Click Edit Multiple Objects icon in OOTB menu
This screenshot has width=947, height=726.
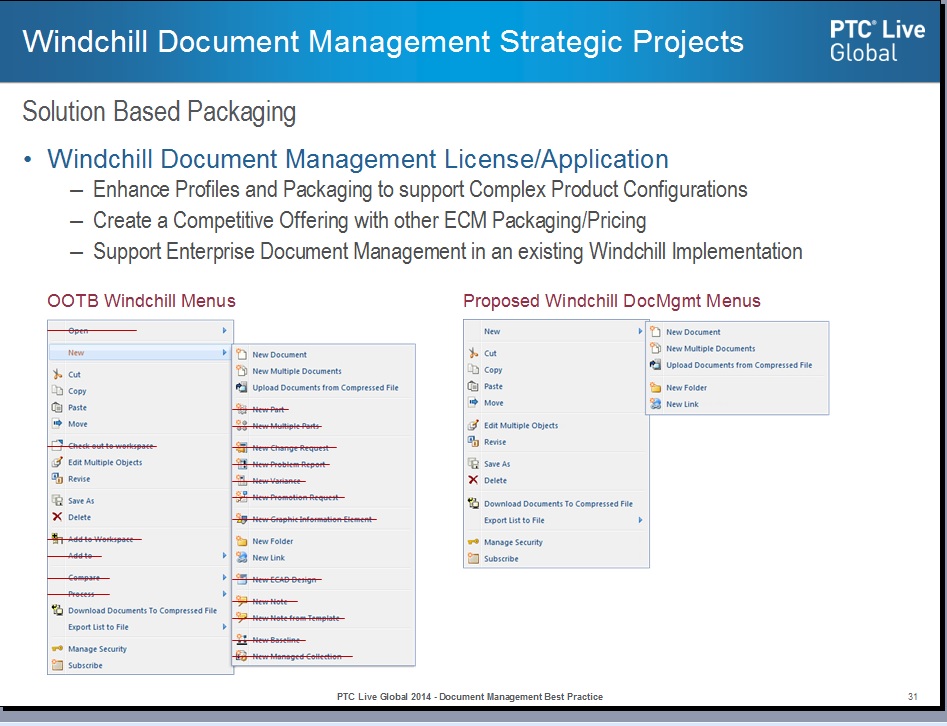[57, 462]
